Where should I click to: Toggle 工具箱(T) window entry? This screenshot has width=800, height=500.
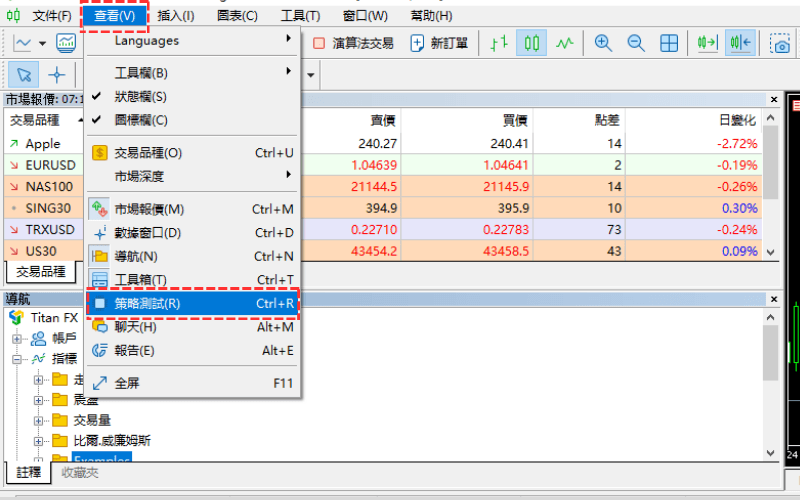click(x=192, y=280)
